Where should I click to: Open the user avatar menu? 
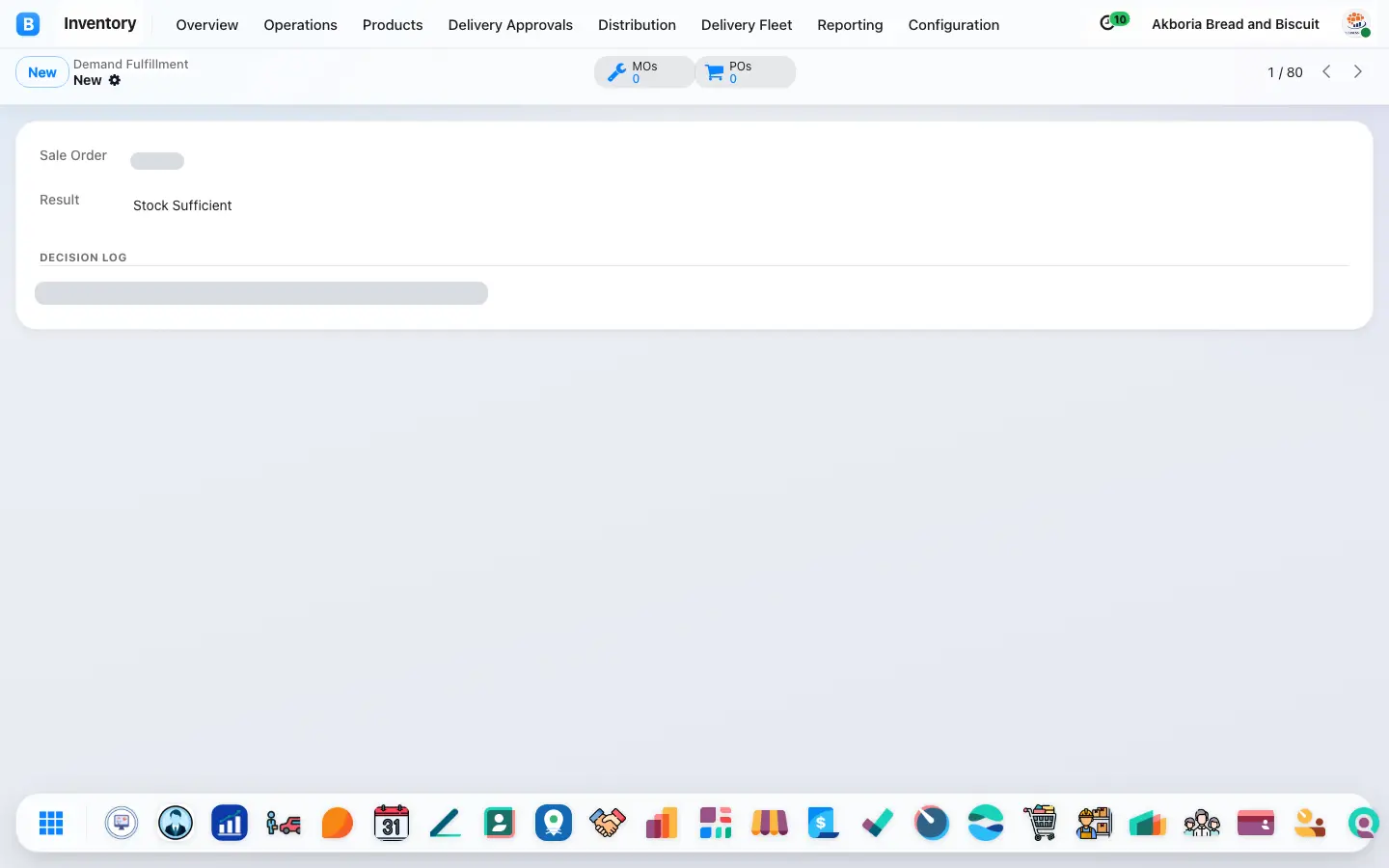[x=1357, y=24]
